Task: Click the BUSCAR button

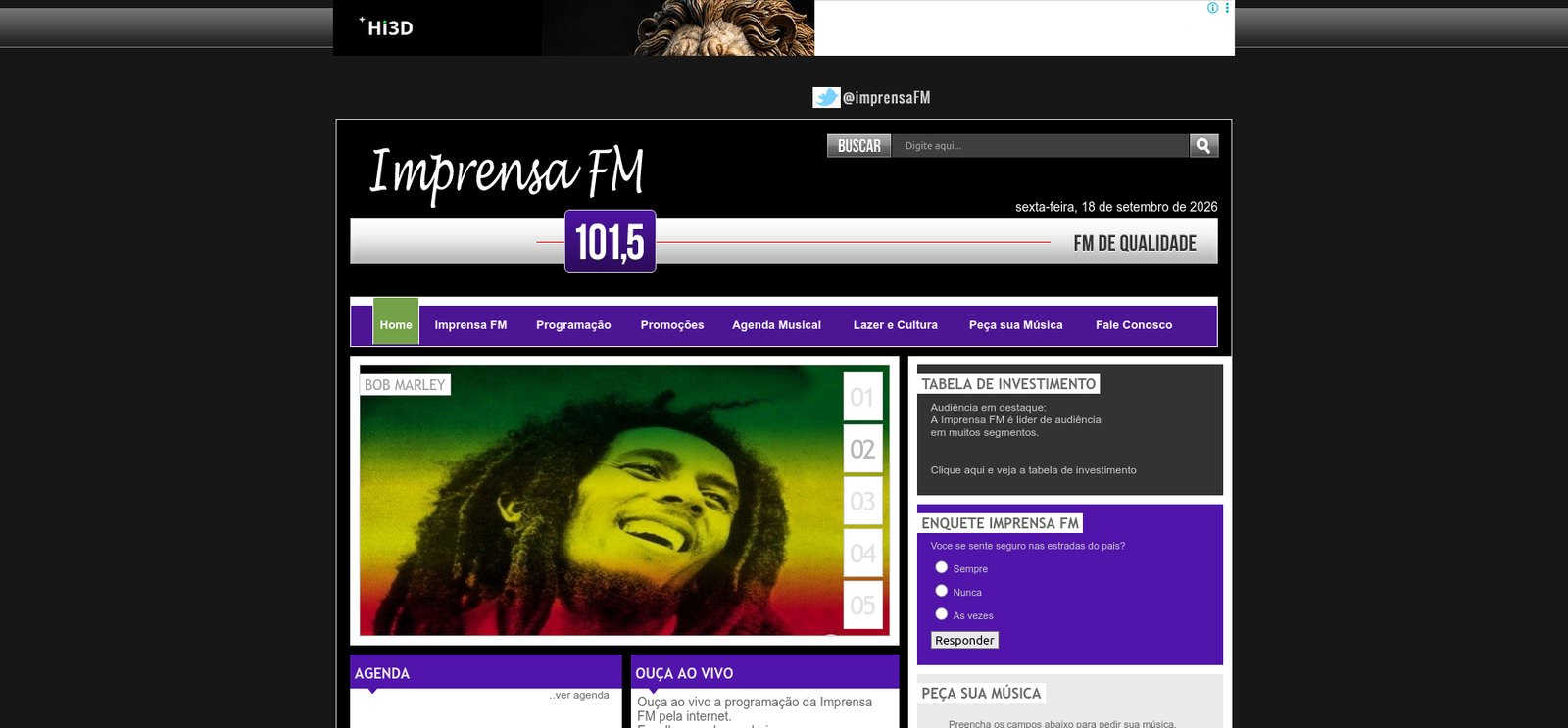Action: click(x=858, y=146)
